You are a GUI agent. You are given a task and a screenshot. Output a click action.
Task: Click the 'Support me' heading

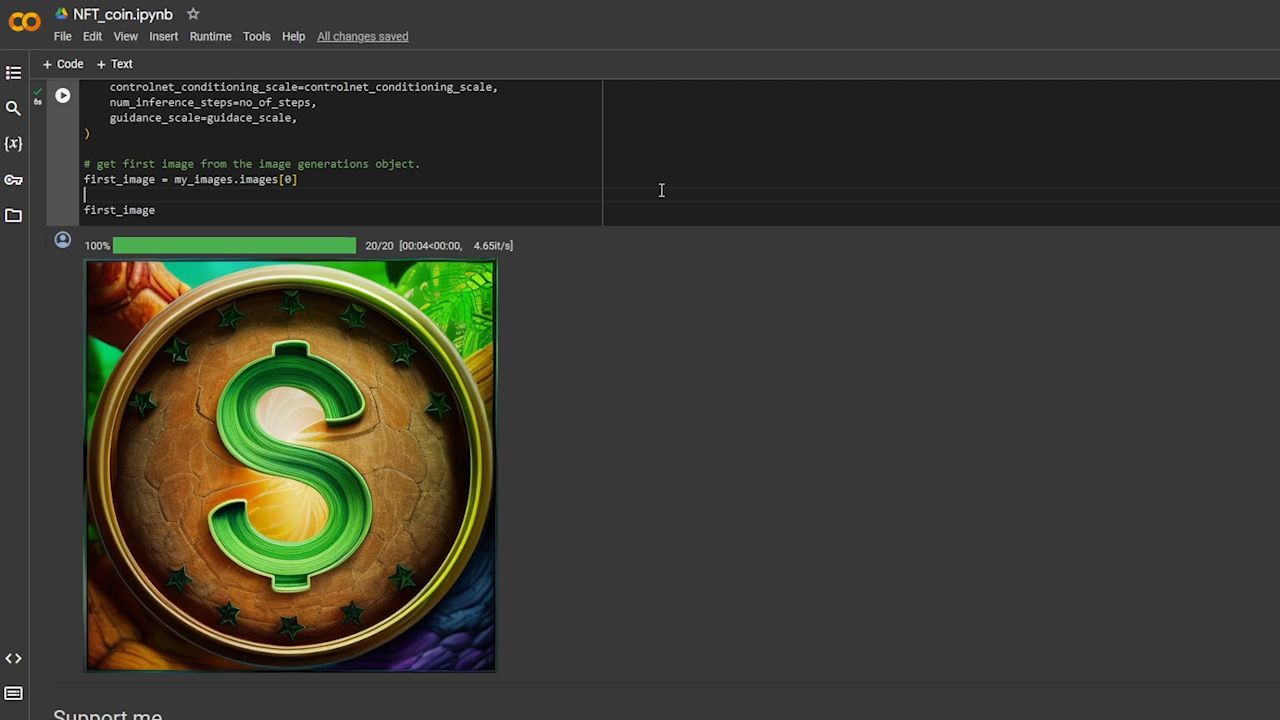(x=107, y=714)
